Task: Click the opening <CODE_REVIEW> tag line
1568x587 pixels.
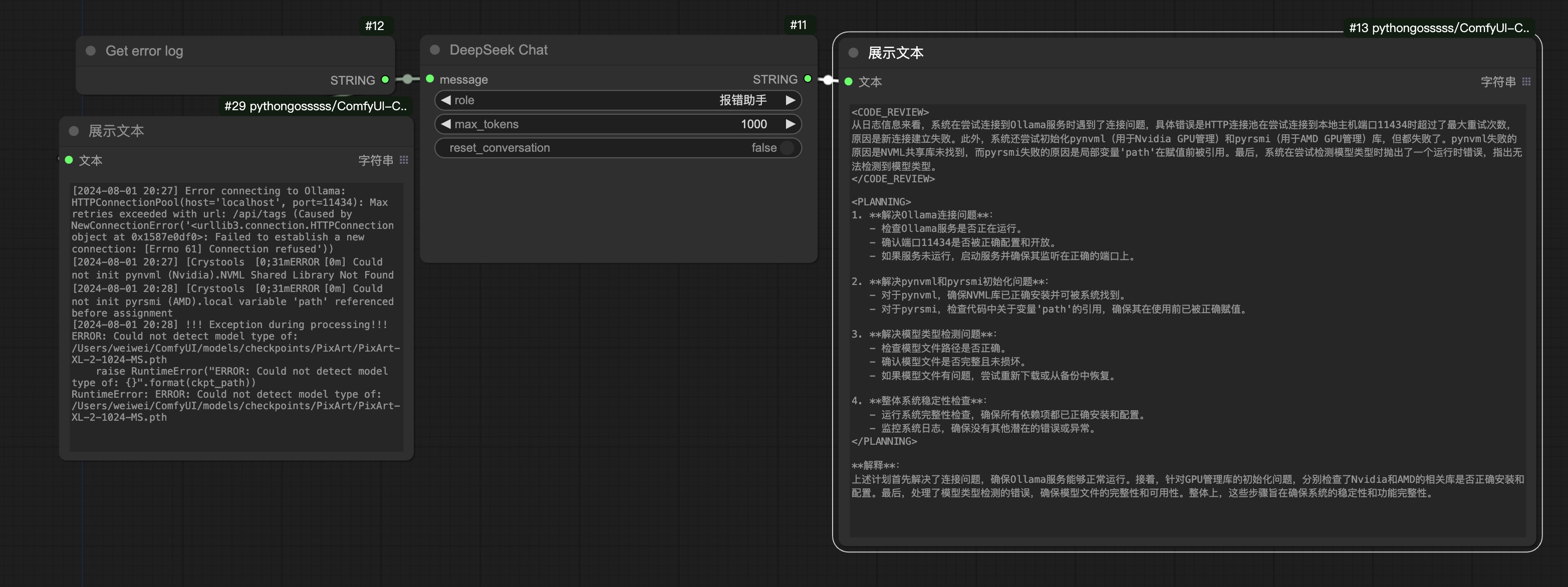Action: (x=890, y=112)
